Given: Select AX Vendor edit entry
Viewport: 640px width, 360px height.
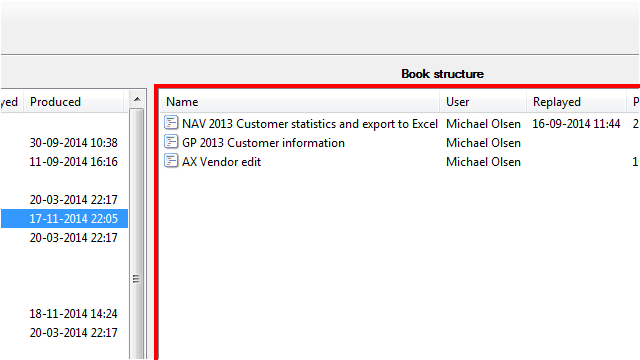Looking at the screenshot, I should pos(221,162).
